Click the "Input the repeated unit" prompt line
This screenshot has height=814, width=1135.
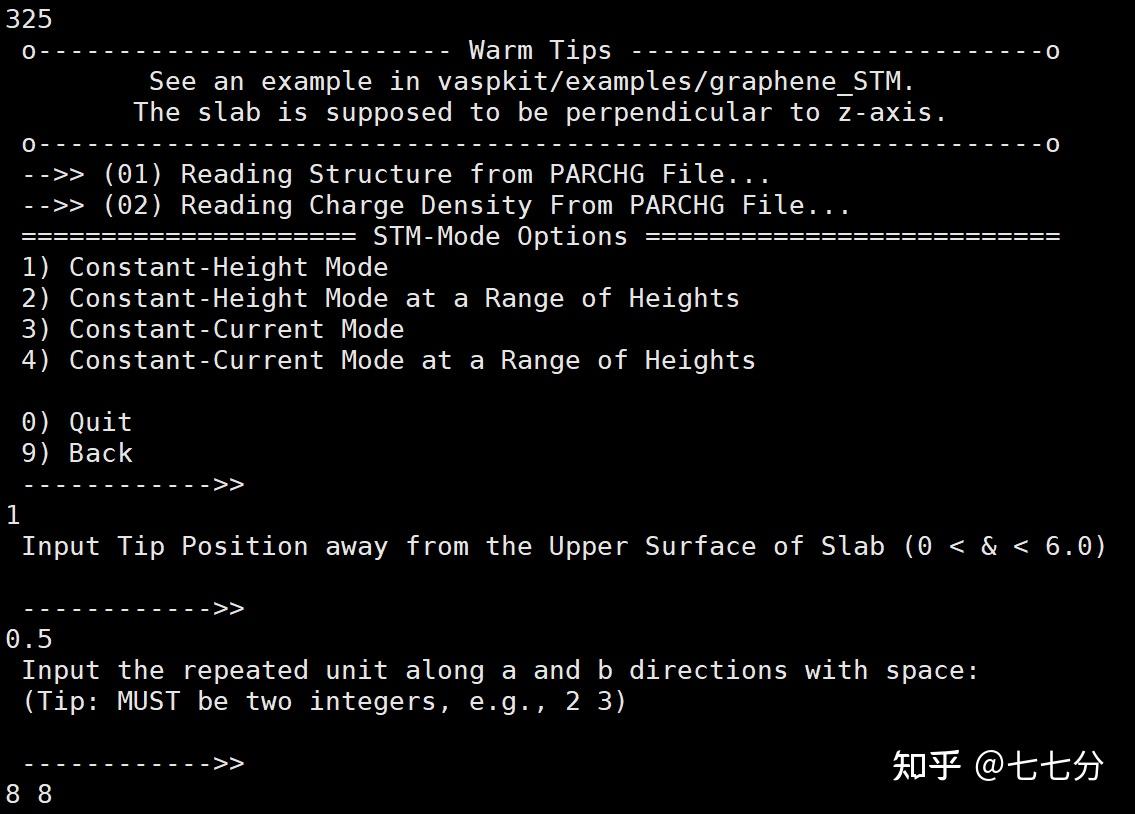500,670
